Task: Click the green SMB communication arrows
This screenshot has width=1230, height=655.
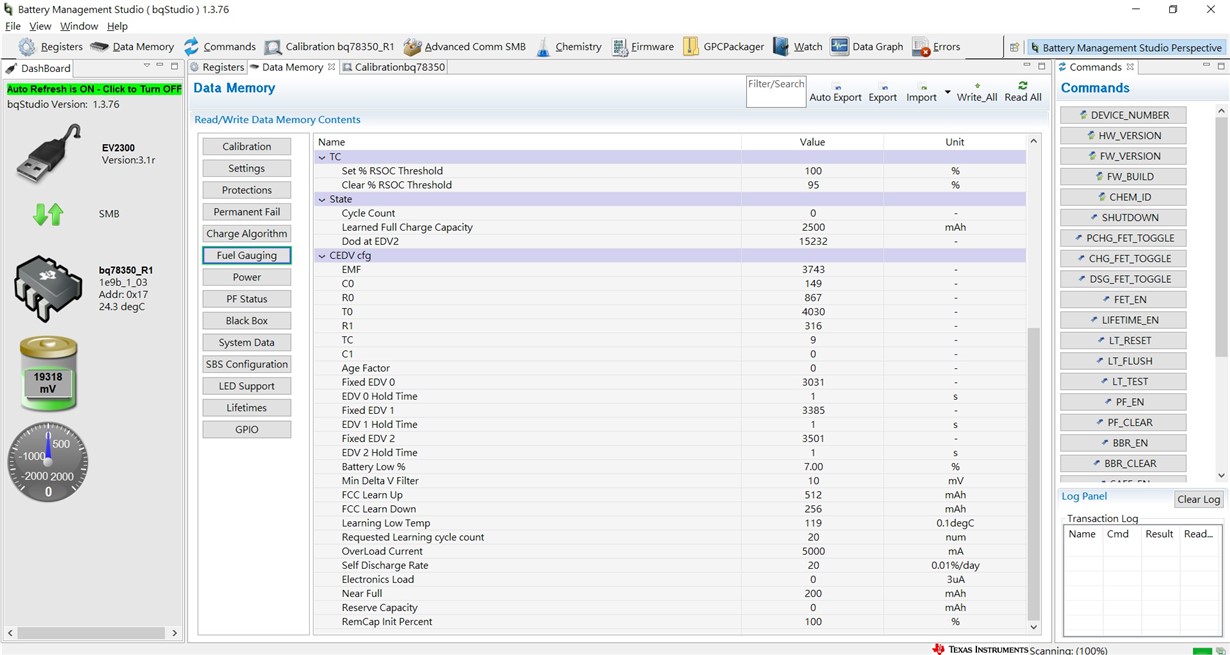Action: (x=48, y=214)
